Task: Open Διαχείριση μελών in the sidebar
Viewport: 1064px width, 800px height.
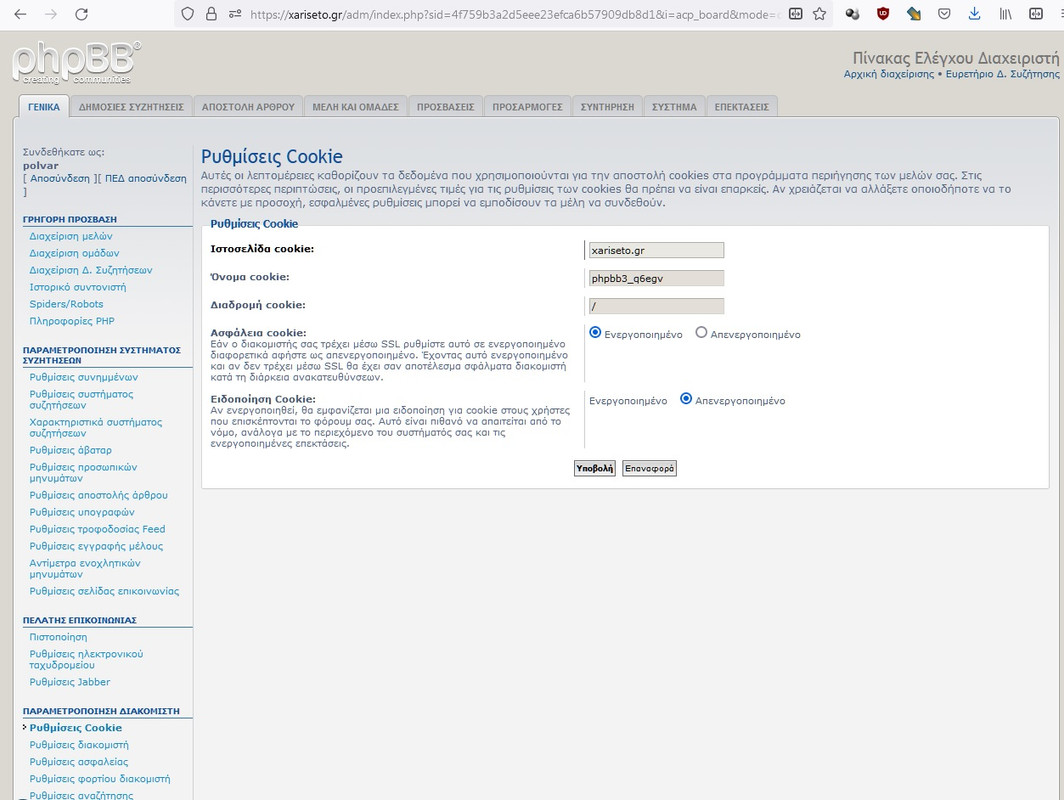Action: coord(71,236)
